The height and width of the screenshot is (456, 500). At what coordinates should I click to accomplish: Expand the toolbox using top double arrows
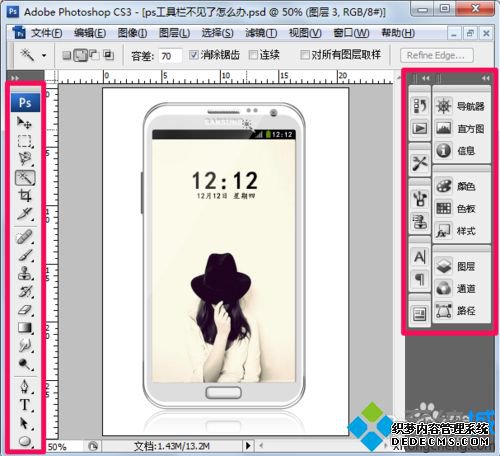point(15,78)
